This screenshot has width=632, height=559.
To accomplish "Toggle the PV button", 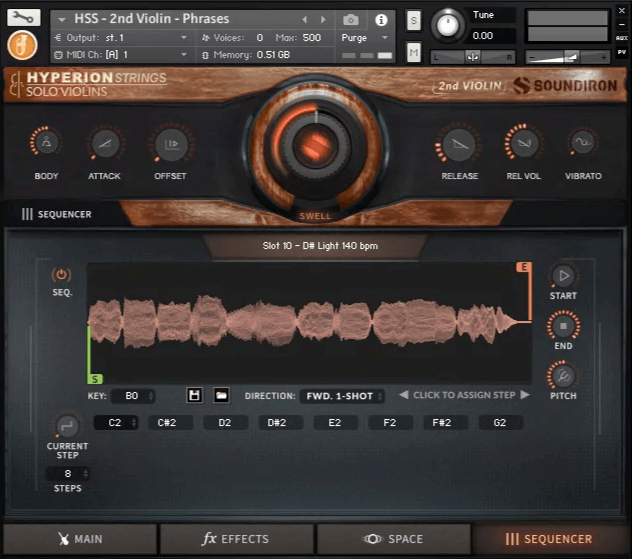I will click(621, 52).
